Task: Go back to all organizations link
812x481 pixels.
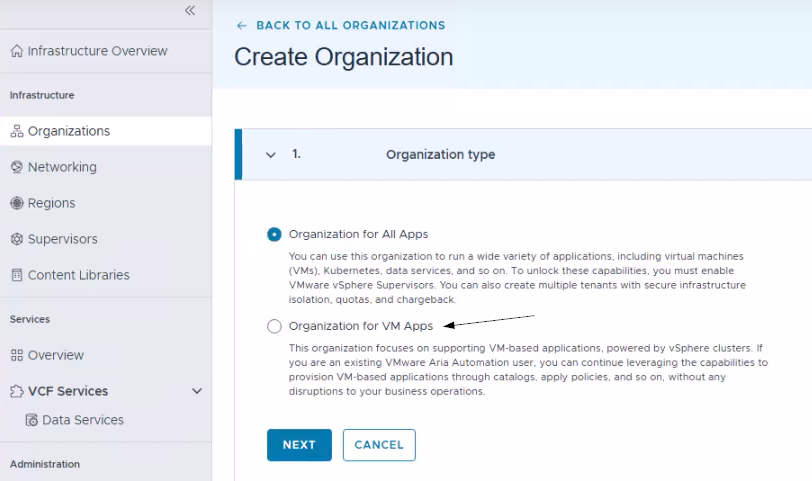Action: [x=341, y=25]
